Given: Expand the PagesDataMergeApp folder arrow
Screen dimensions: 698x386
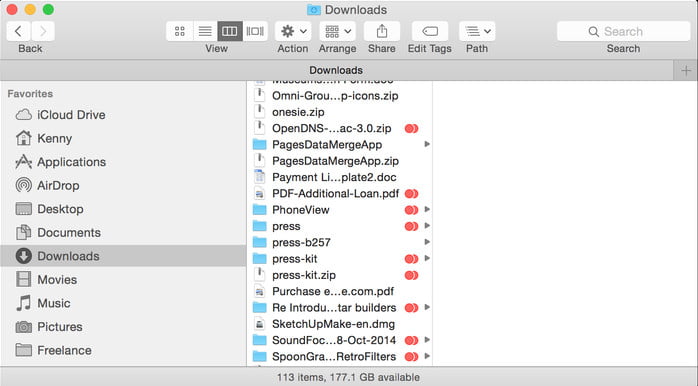Looking at the screenshot, I should coord(427,144).
